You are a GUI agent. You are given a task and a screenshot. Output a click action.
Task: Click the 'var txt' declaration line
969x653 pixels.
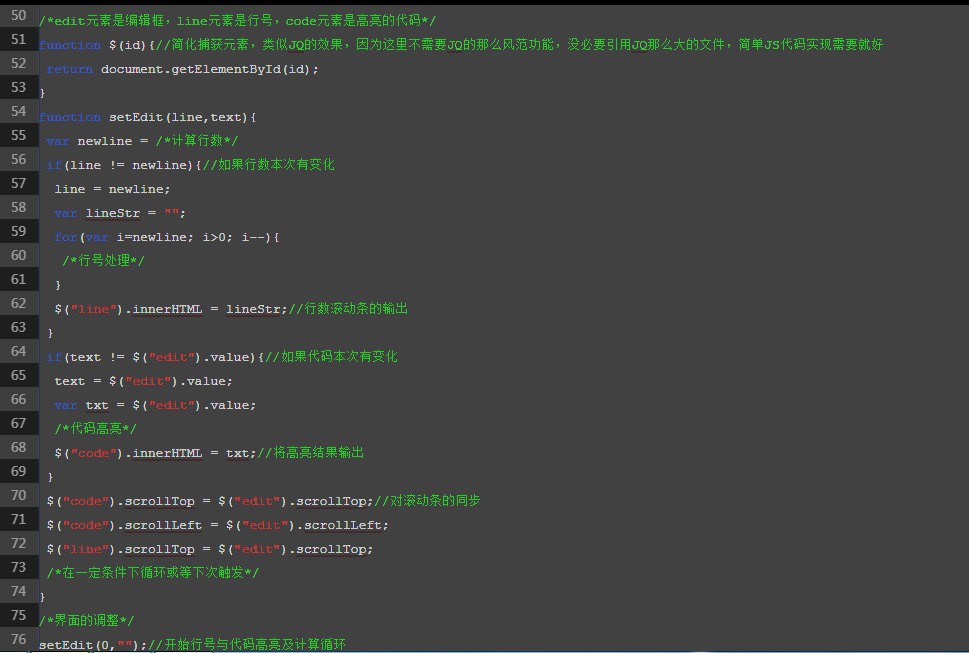(155, 405)
